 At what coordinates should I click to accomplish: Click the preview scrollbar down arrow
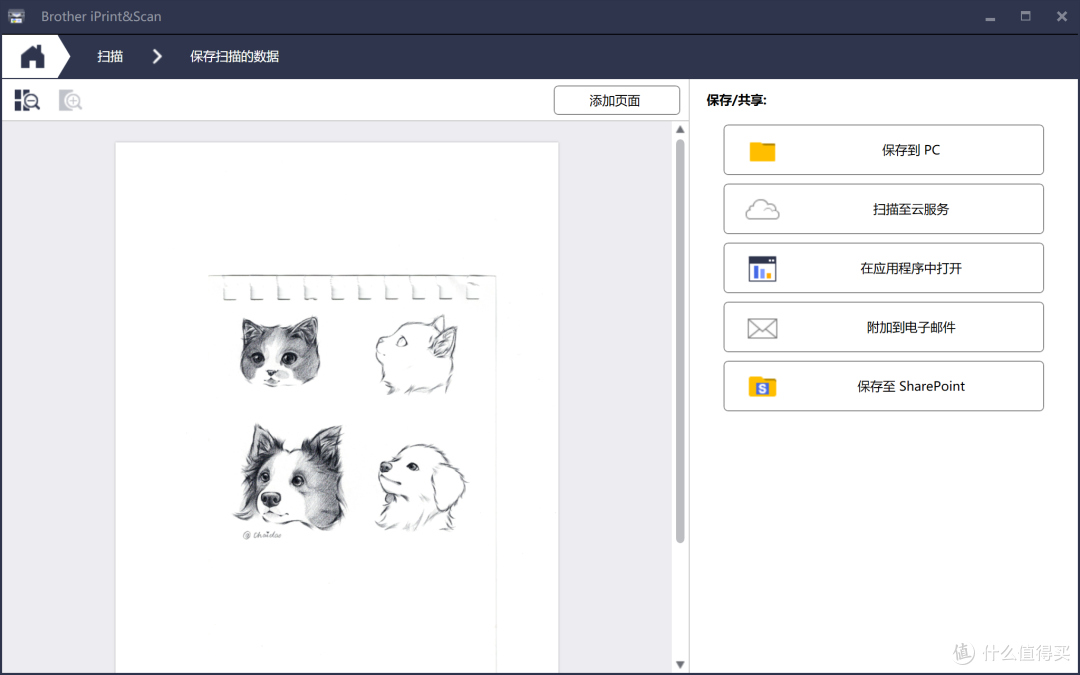pos(681,665)
